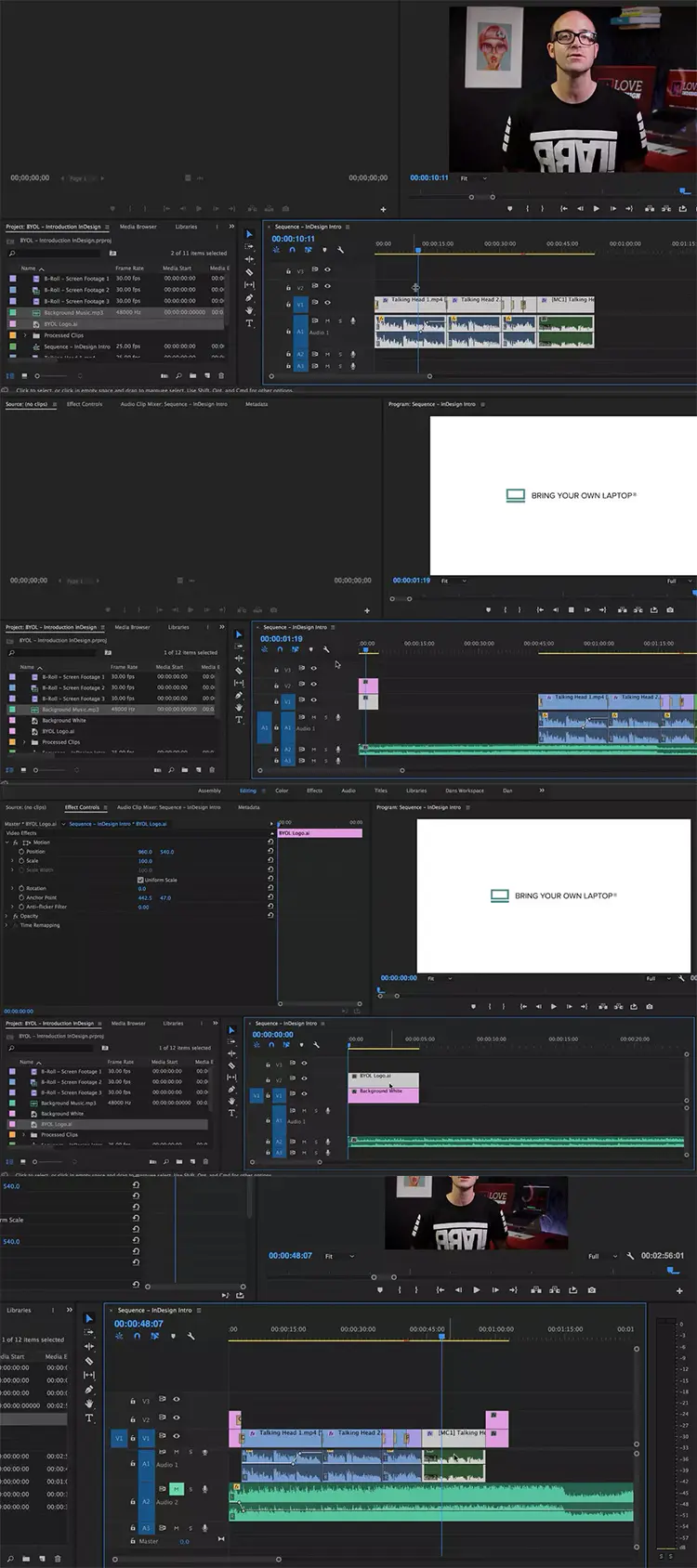Switch to the Assembly workspace
This screenshot has width=697, height=1568.
click(210, 791)
